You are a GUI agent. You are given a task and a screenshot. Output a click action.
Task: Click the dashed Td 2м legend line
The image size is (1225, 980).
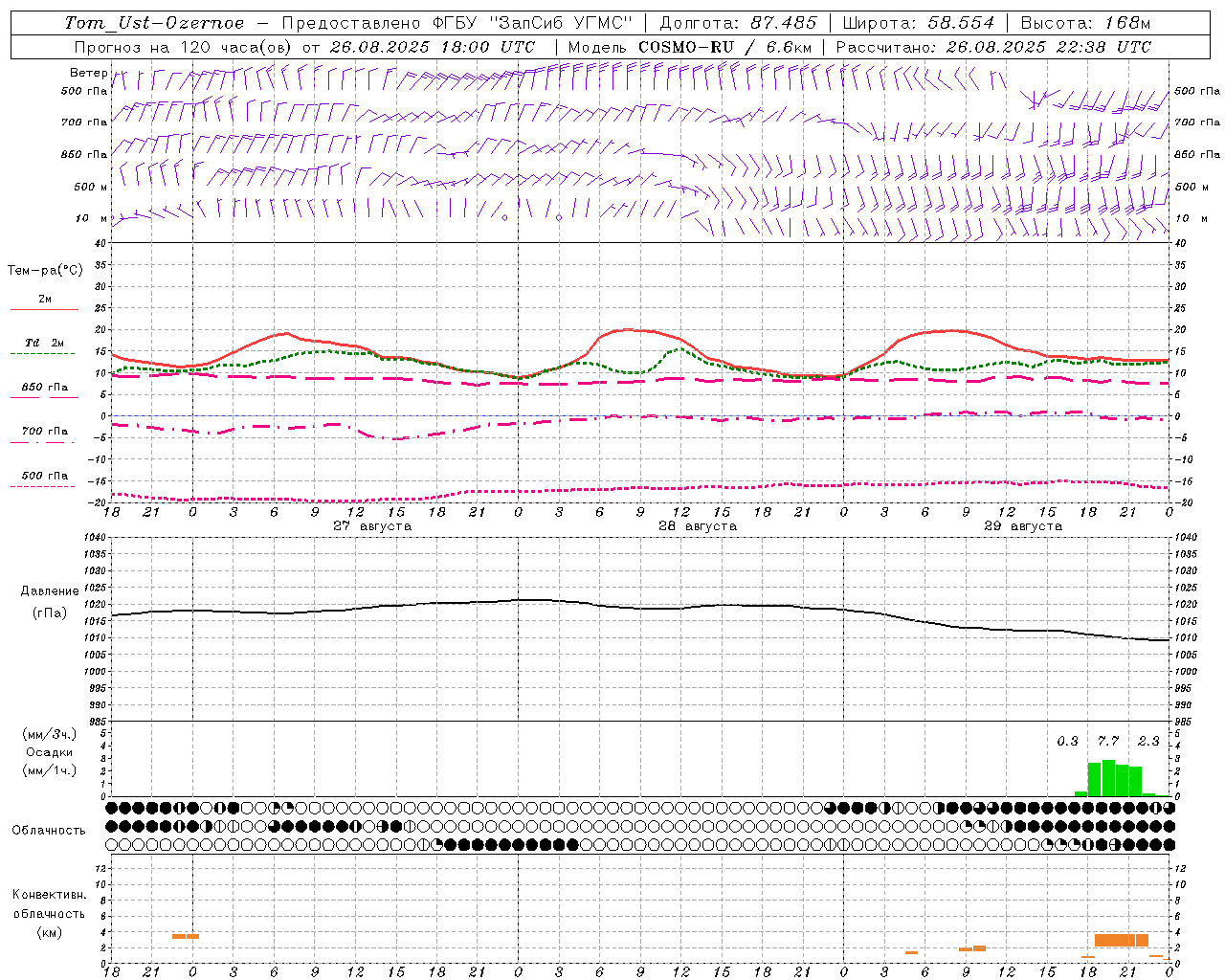point(42,354)
